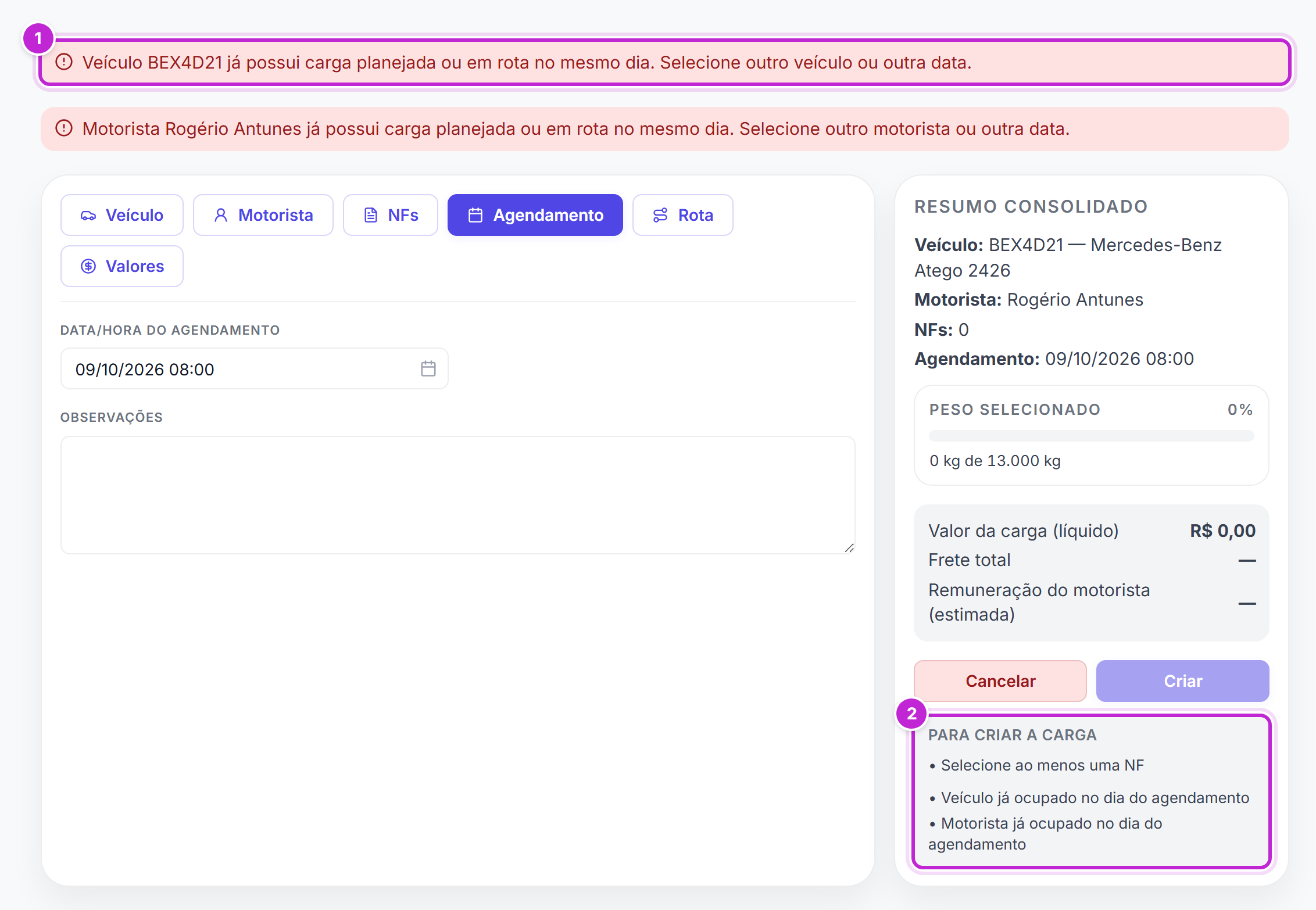Click the document icon in NFs tab
Image resolution: width=1316 pixels, height=910 pixels.
(371, 216)
